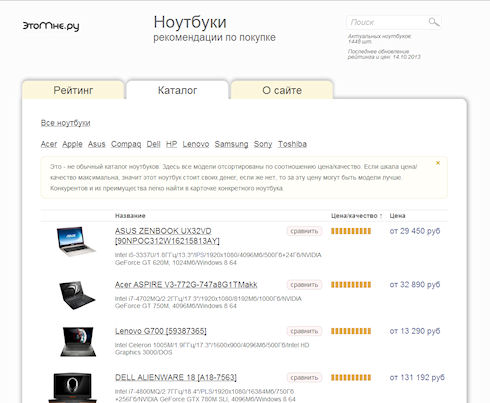This screenshot has height=403, width=490.
Task: Filter by the Samsung brand link
Action: (231, 144)
